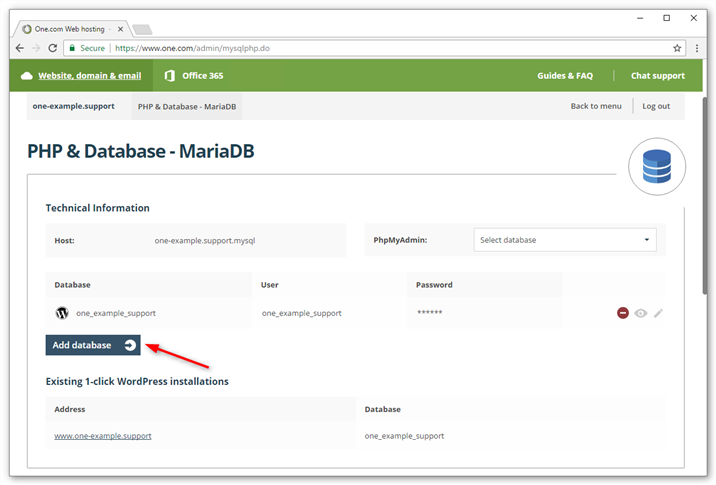The width and height of the screenshot is (716, 485).
Task: Click the browser back arrow
Action: [x=20, y=48]
